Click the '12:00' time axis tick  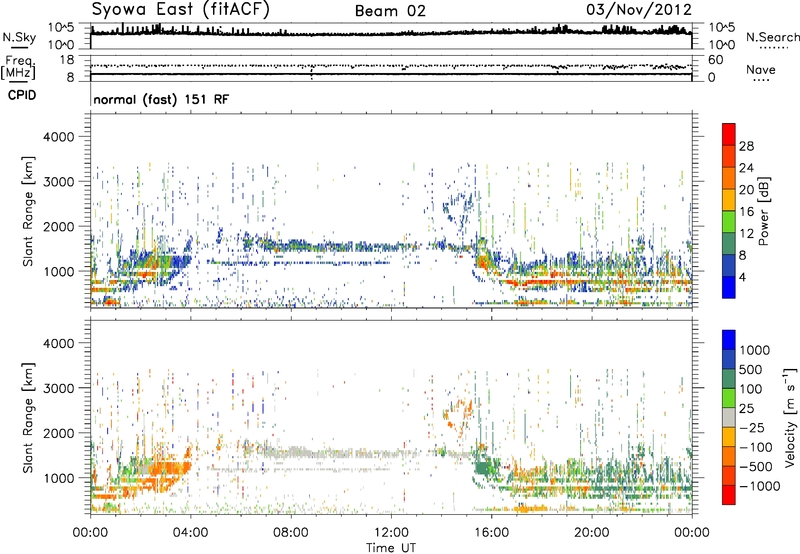tap(391, 533)
